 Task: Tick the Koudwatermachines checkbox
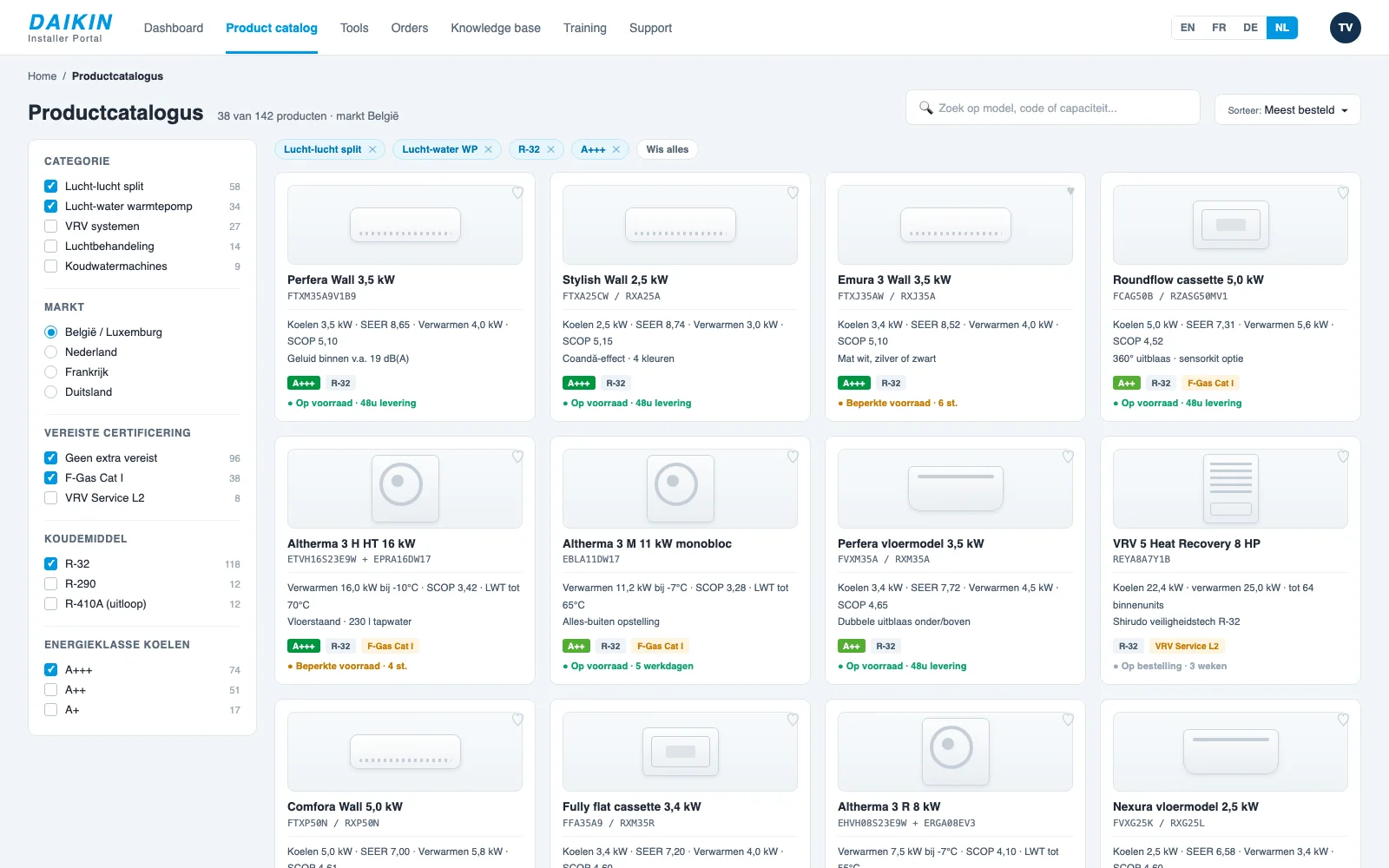[x=50, y=266]
